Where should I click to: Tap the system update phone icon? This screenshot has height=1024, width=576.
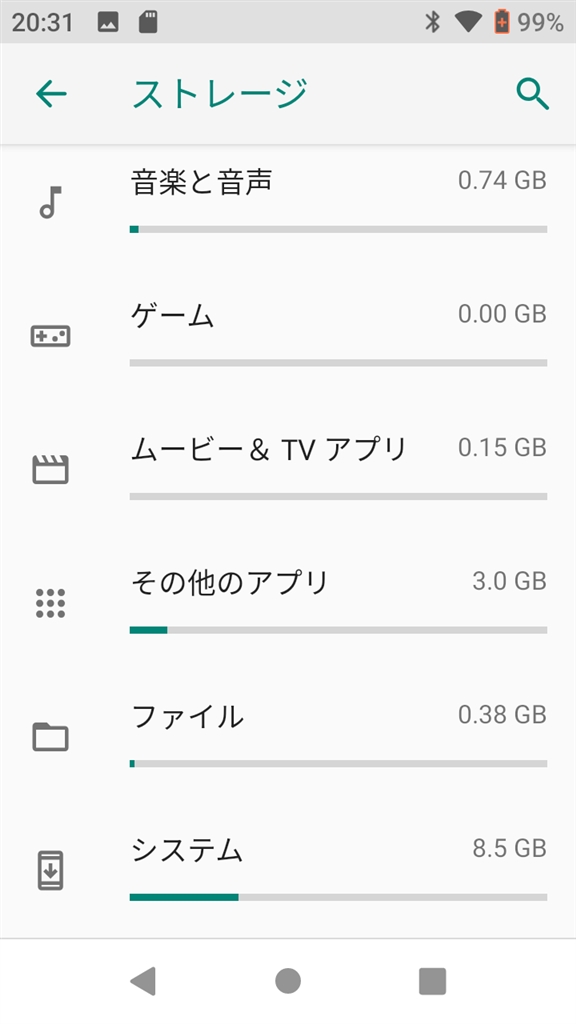pos(50,871)
